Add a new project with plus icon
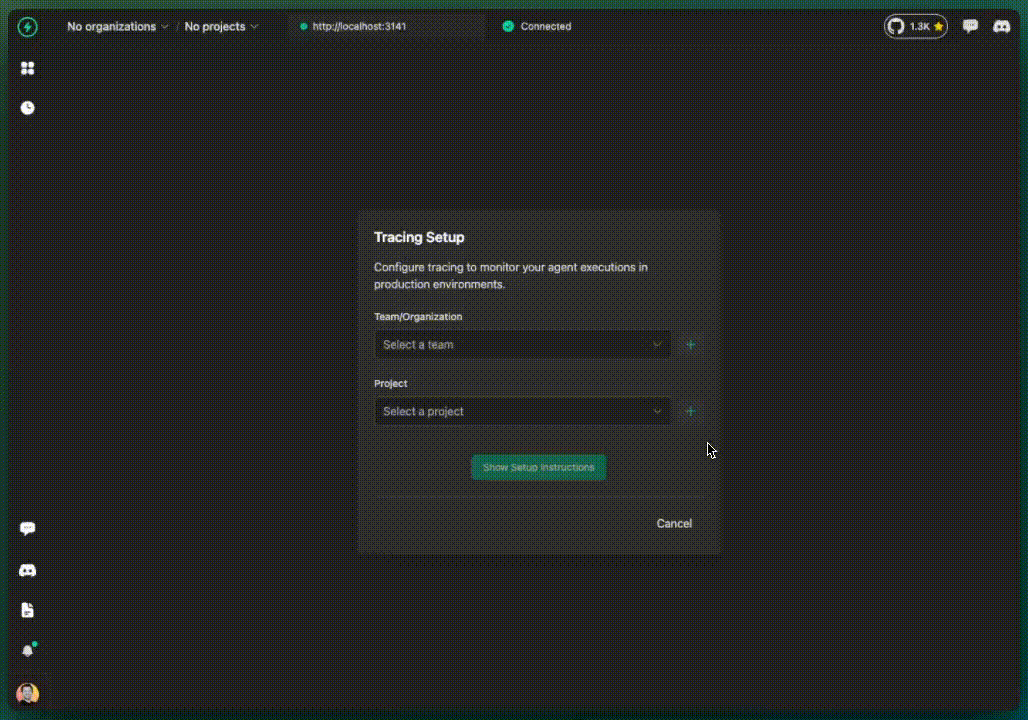Screen dimensions: 1028x720 pos(690,411)
